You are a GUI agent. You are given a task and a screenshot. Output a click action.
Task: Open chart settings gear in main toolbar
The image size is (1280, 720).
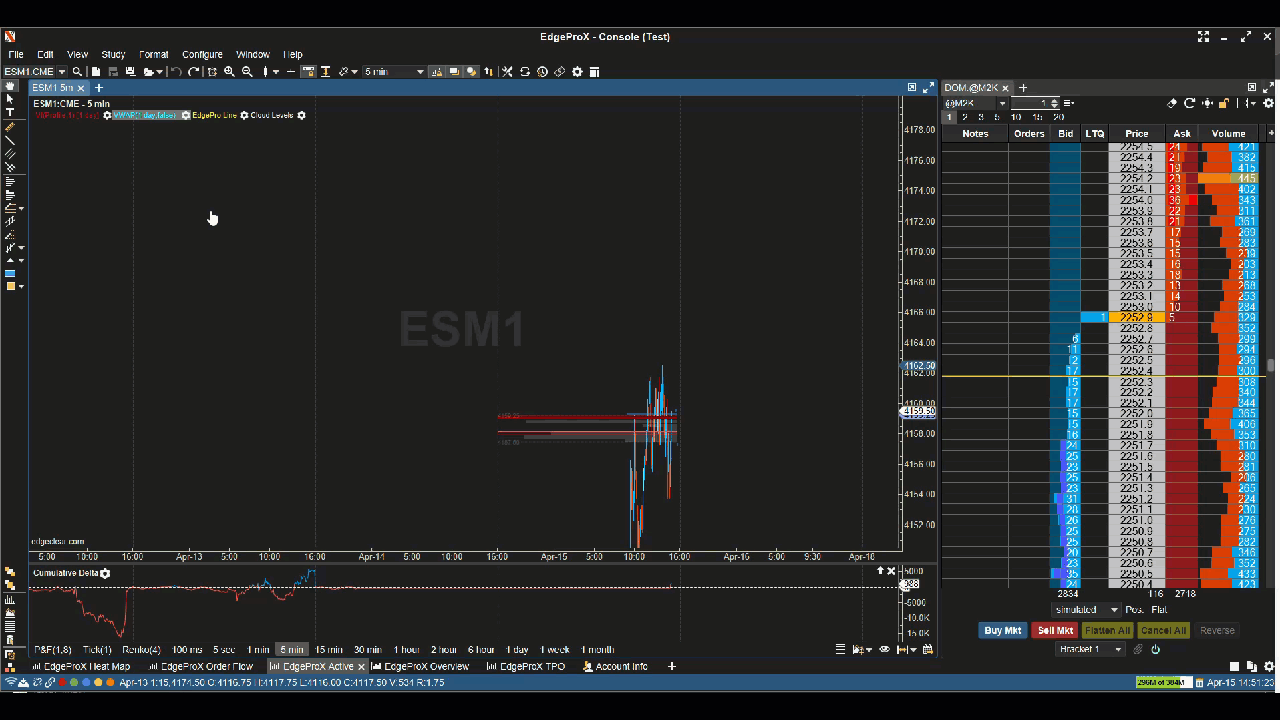tap(577, 72)
